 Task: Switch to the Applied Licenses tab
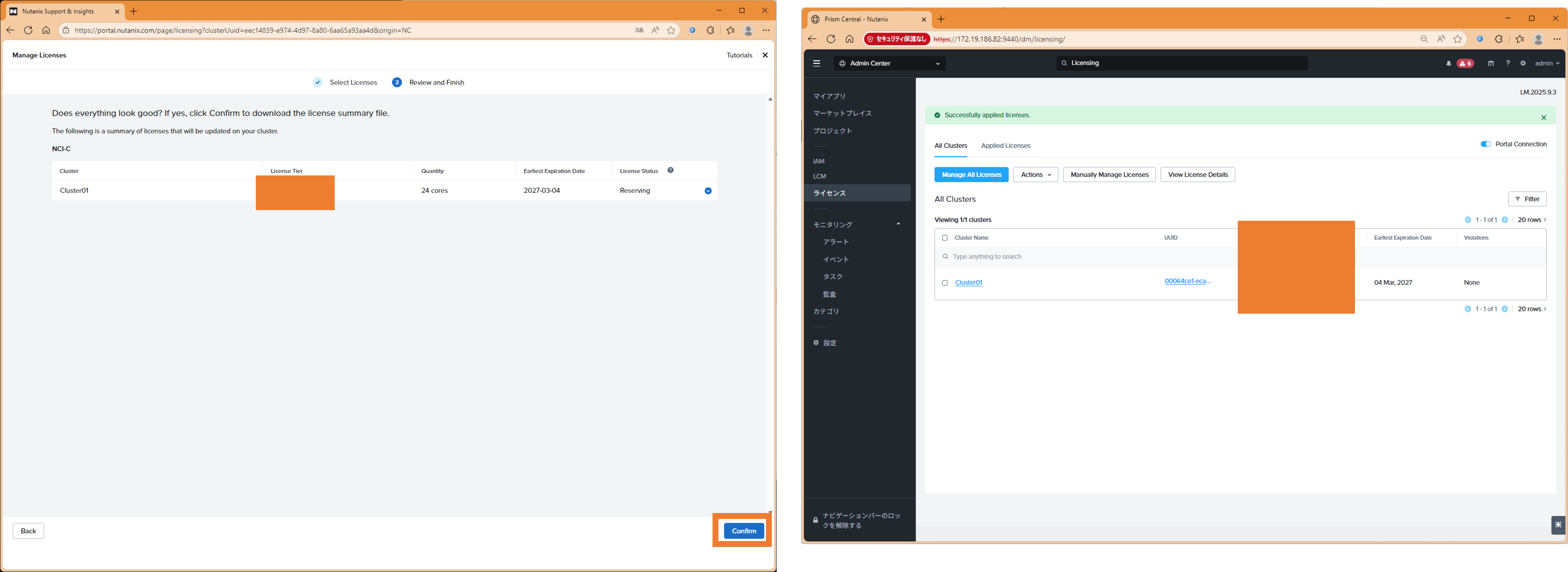pyautogui.click(x=1006, y=146)
